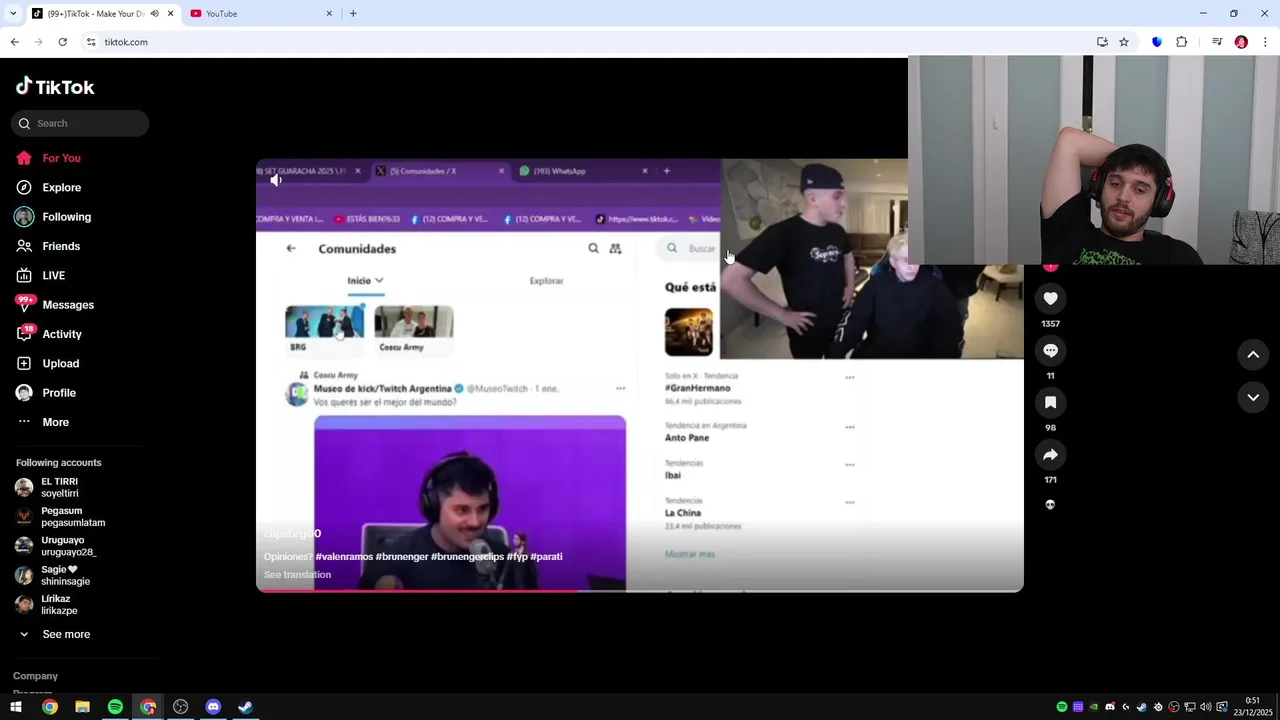Open the tab search dropdown
1280x720 pixels.
point(13,13)
